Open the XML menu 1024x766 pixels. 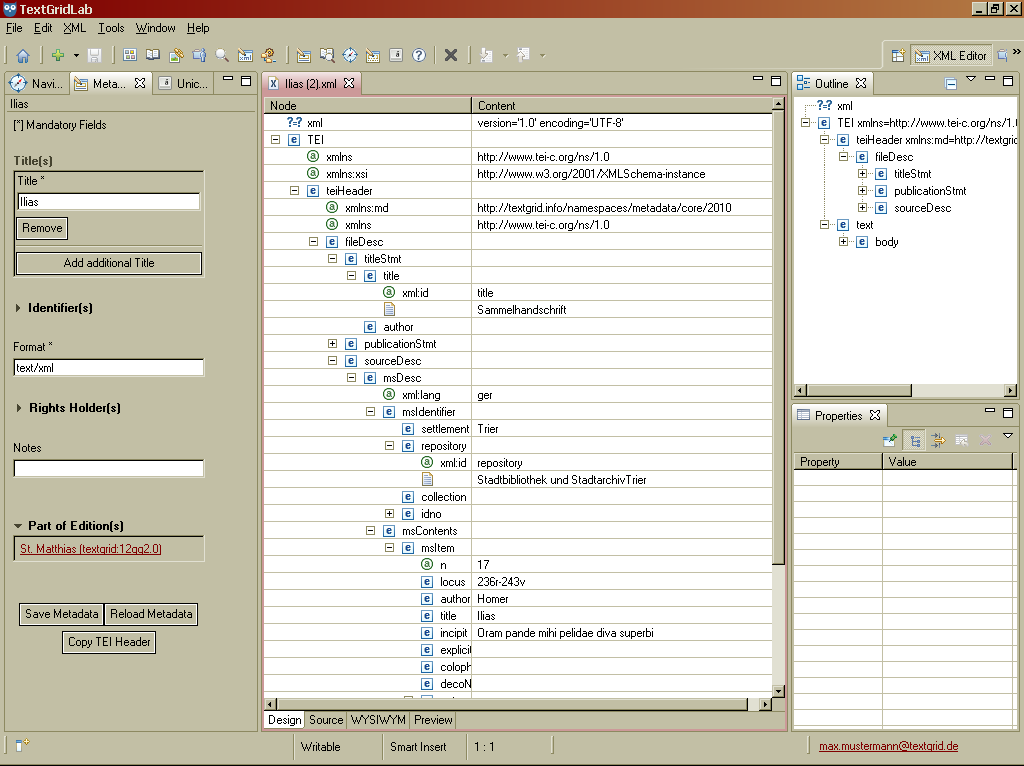[74, 28]
